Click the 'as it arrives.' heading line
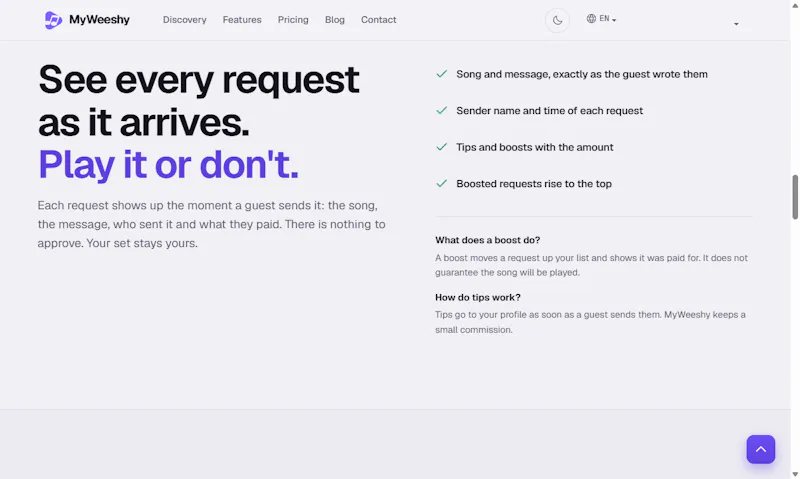 (143, 122)
